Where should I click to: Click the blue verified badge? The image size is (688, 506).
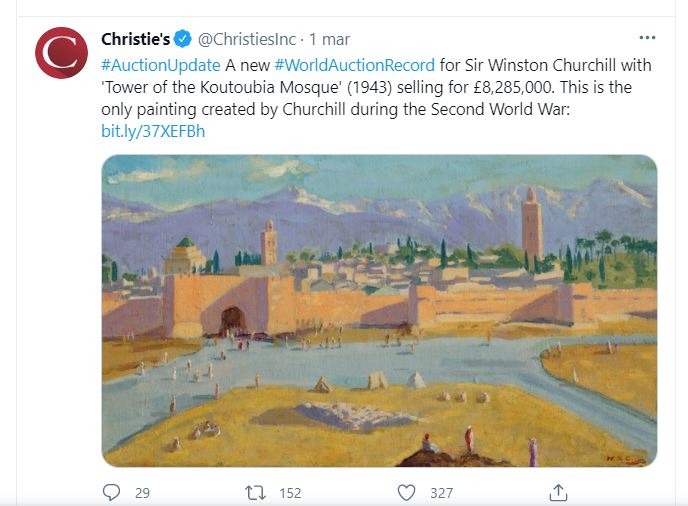point(183,39)
